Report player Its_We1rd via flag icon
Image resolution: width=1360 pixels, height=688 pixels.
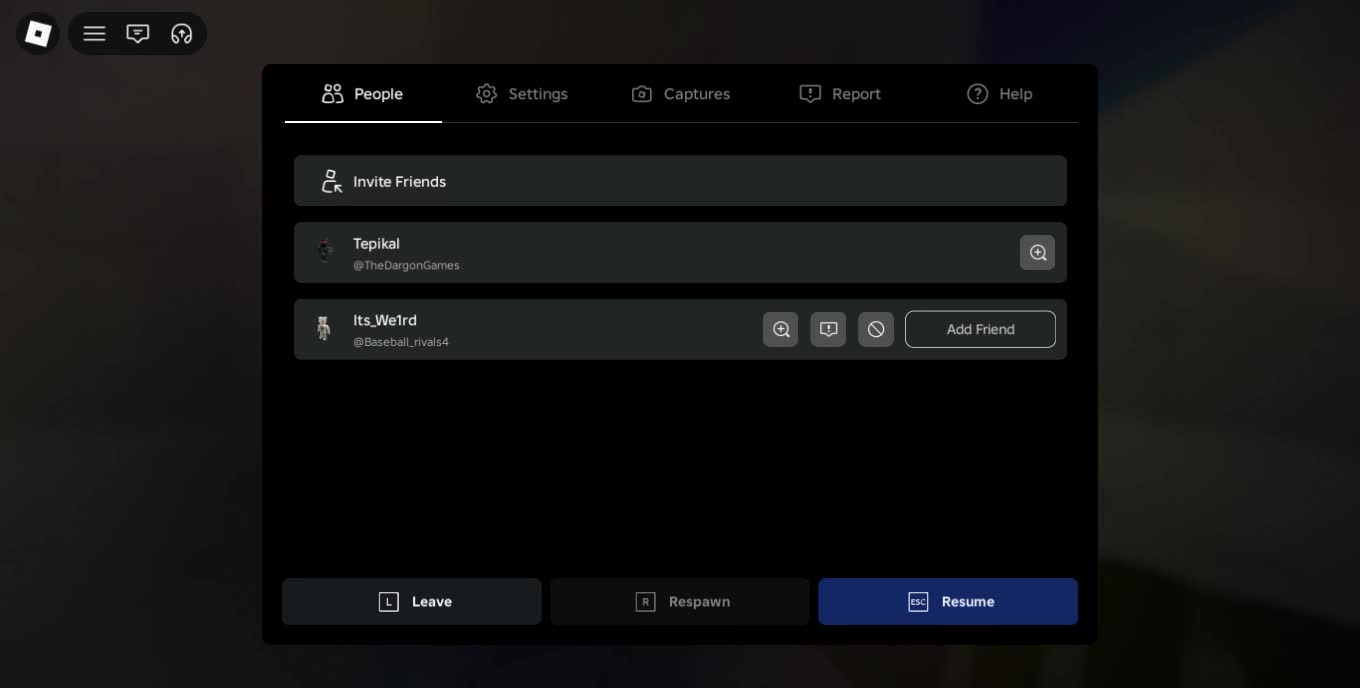pyautogui.click(x=828, y=329)
